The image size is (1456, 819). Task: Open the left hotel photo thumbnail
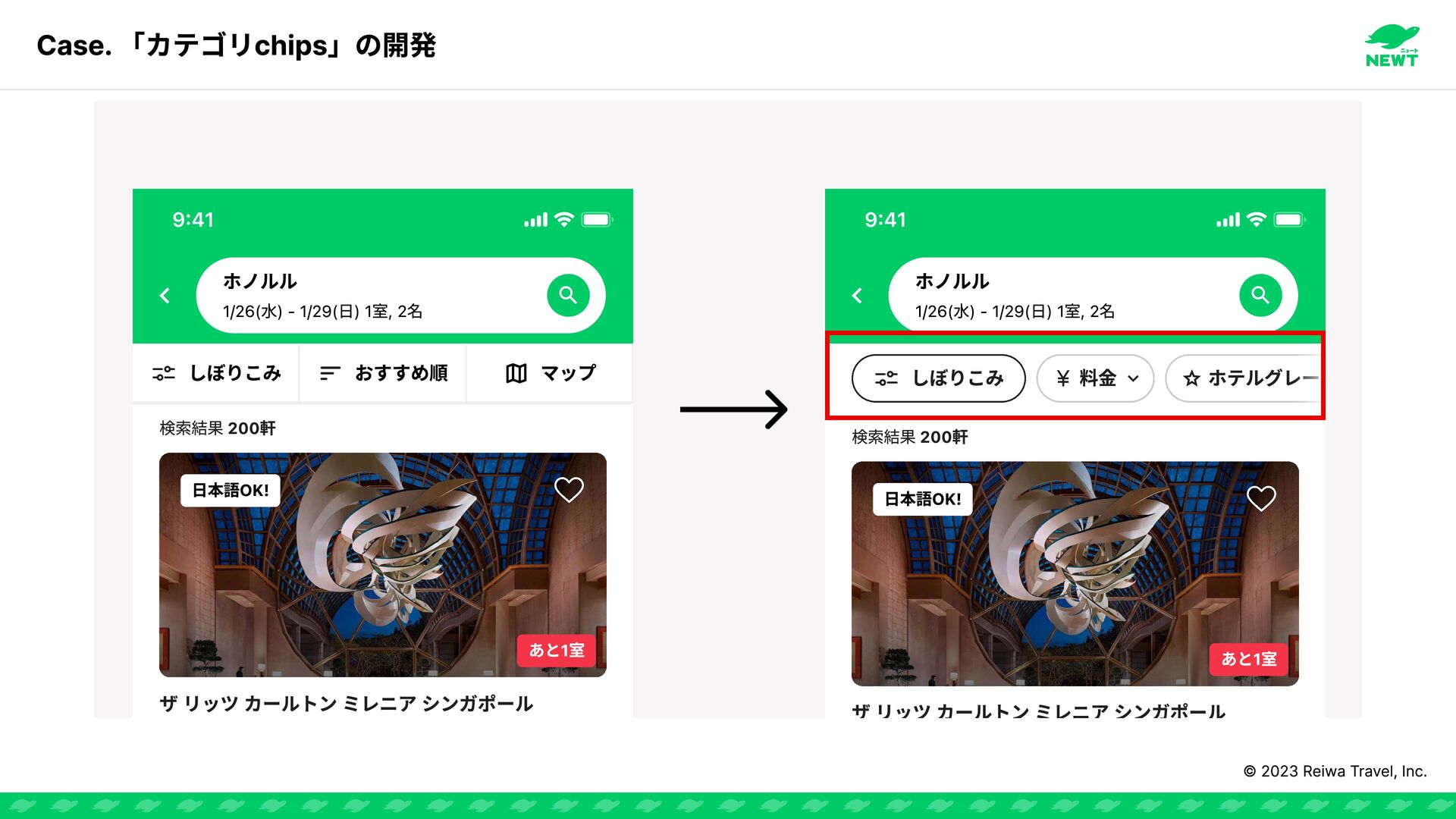point(383,565)
